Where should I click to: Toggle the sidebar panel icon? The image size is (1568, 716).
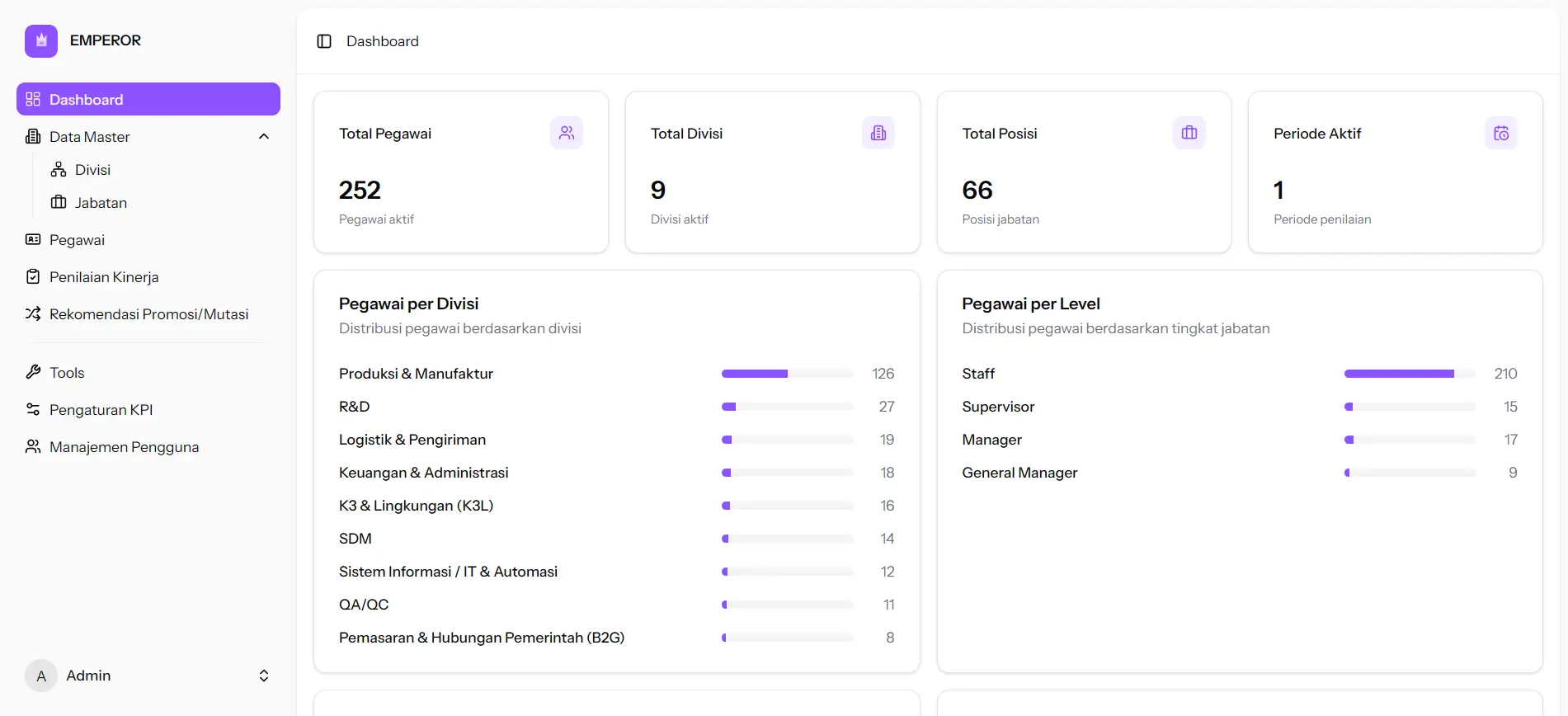tap(324, 41)
